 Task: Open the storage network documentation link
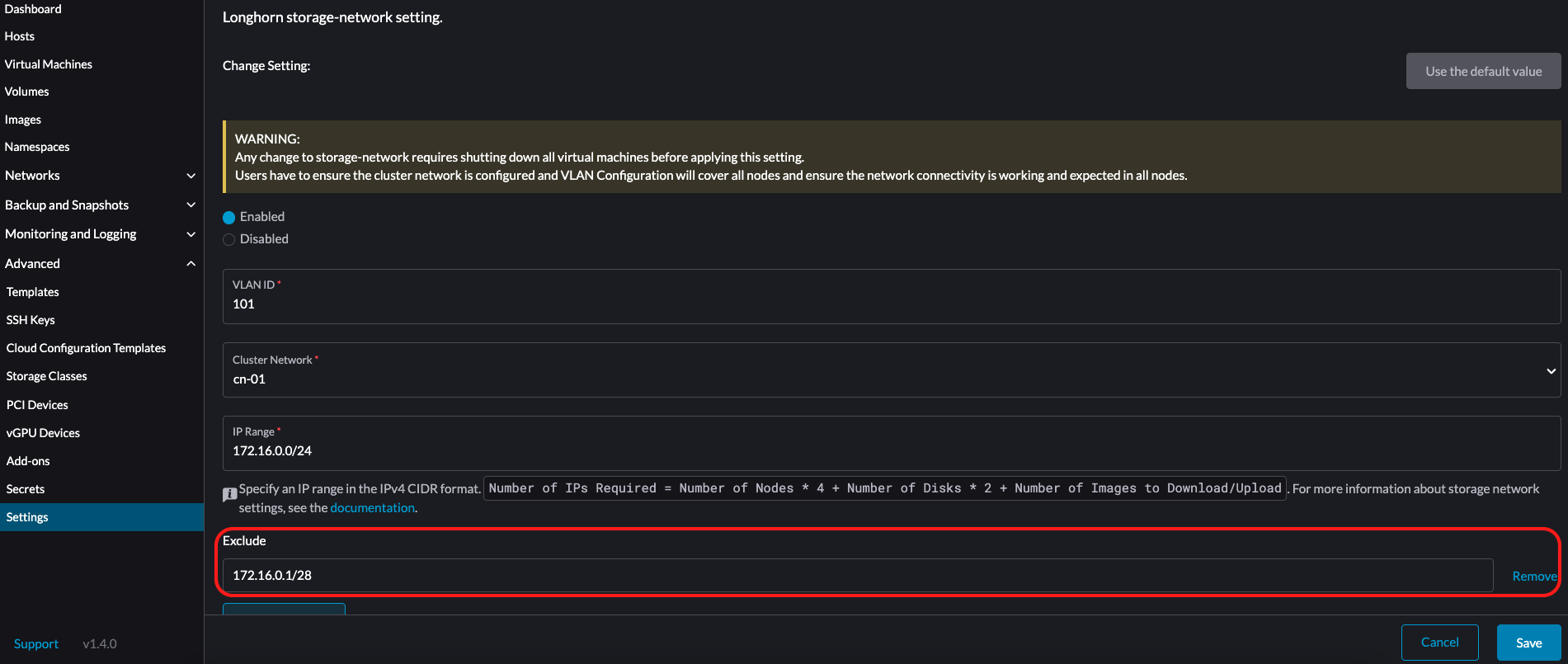click(372, 508)
